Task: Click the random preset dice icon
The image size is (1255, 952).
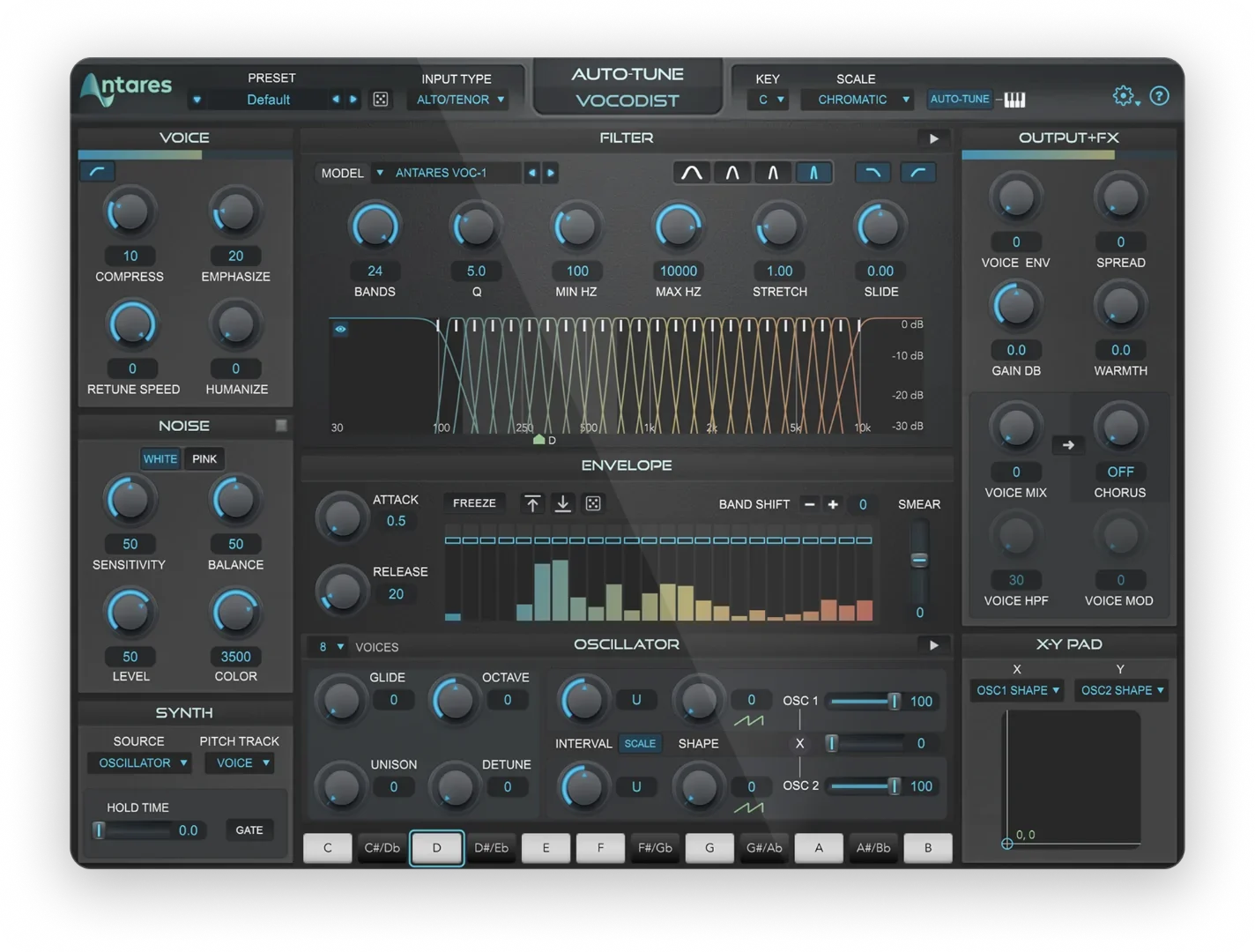Action: [381, 100]
